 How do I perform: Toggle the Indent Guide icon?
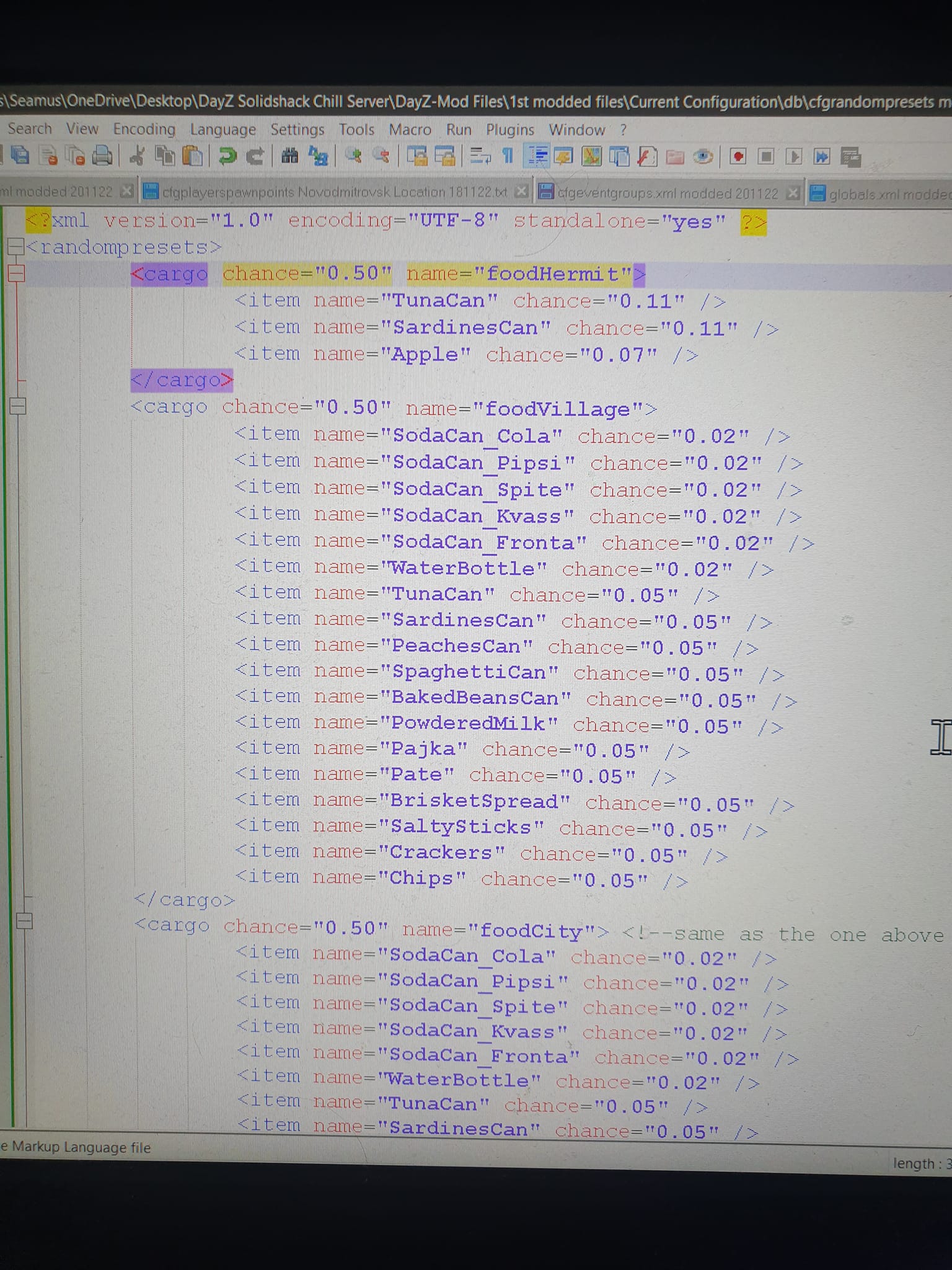pos(536,156)
